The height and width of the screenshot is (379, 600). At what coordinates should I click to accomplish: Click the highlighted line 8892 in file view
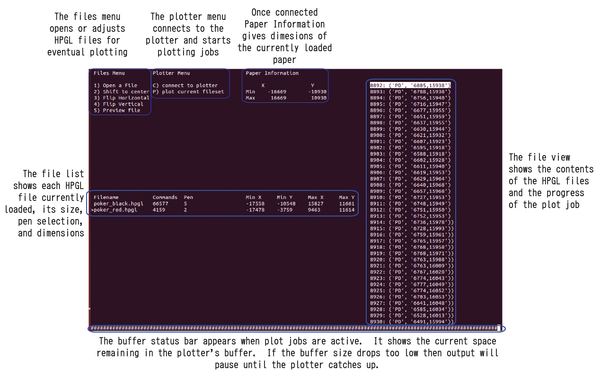410,85
